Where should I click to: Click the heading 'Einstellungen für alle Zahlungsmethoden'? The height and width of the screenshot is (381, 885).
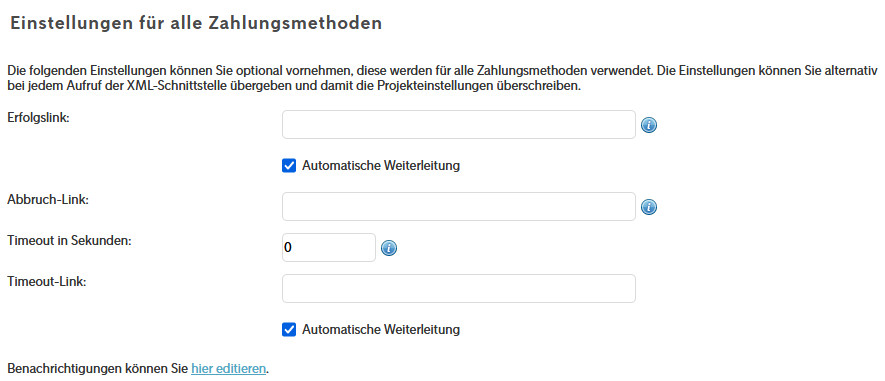196,24
